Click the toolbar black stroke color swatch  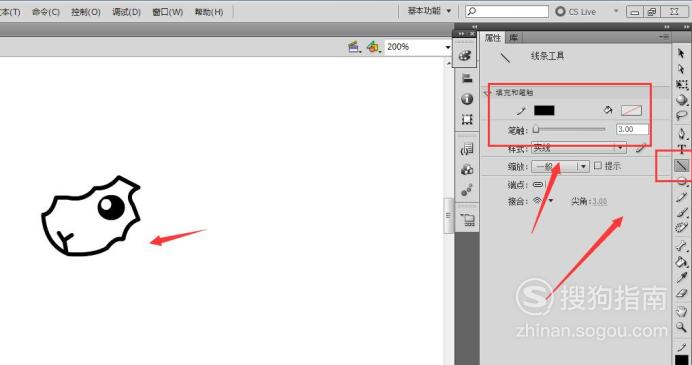(682, 359)
